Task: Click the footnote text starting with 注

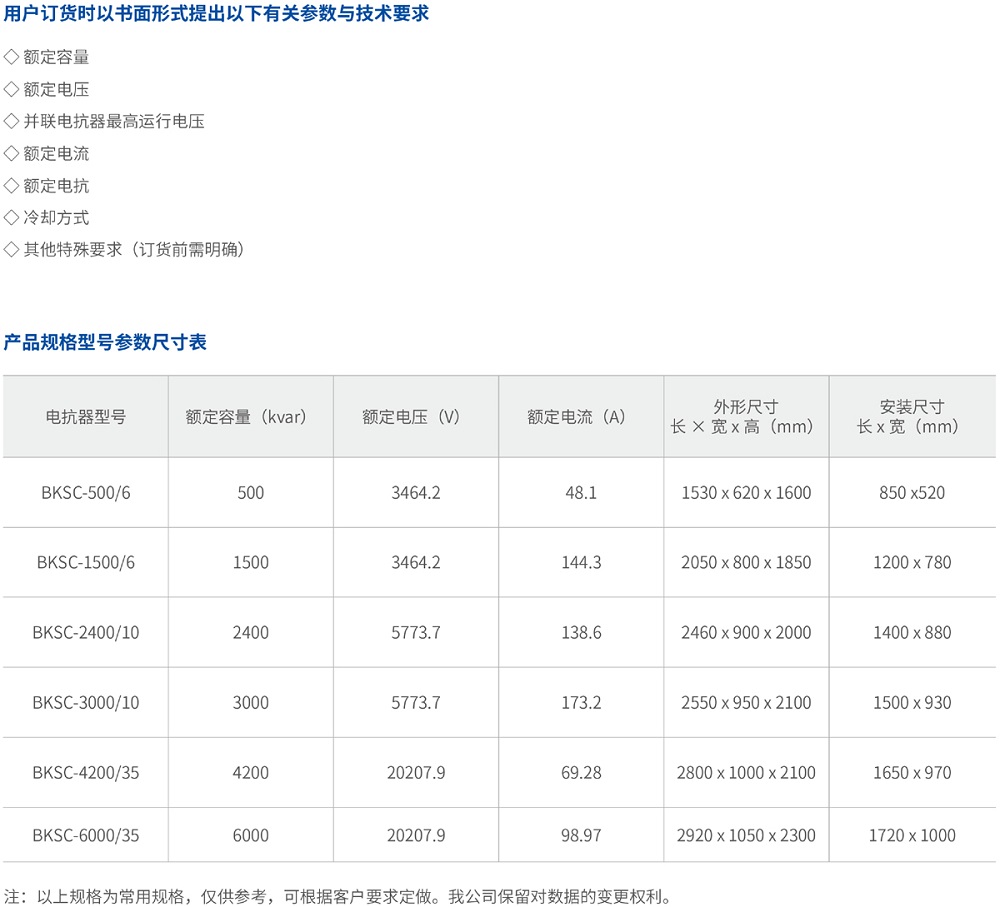Action: tap(339, 895)
